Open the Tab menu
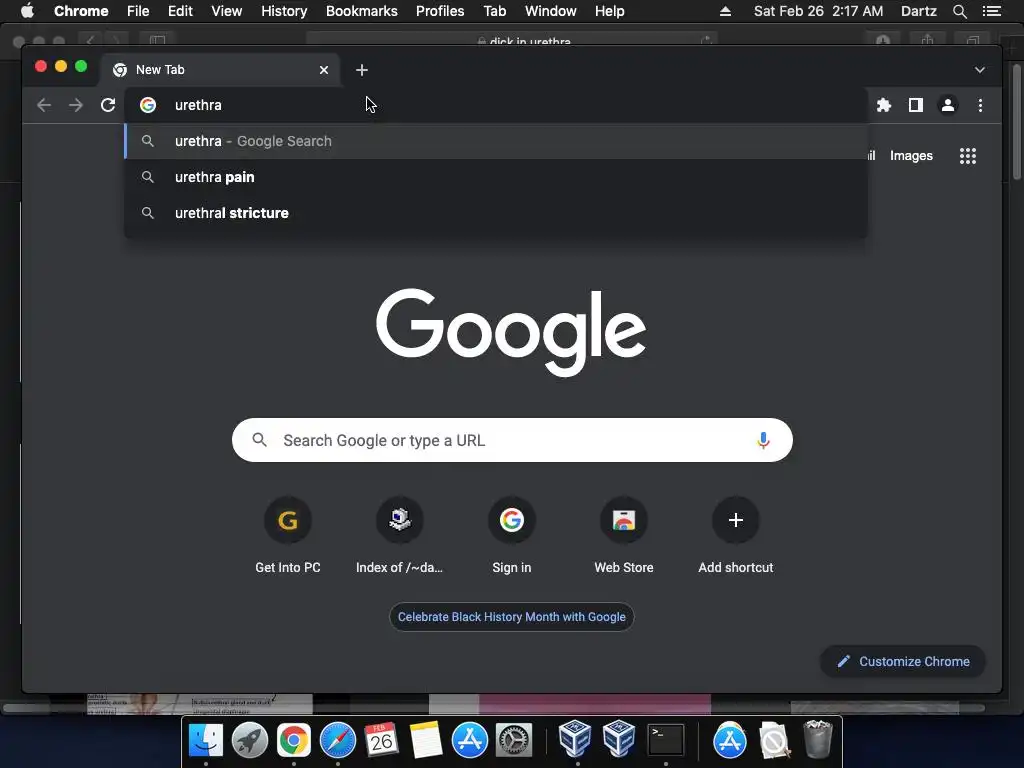This screenshot has height=768, width=1024. click(x=494, y=11)
